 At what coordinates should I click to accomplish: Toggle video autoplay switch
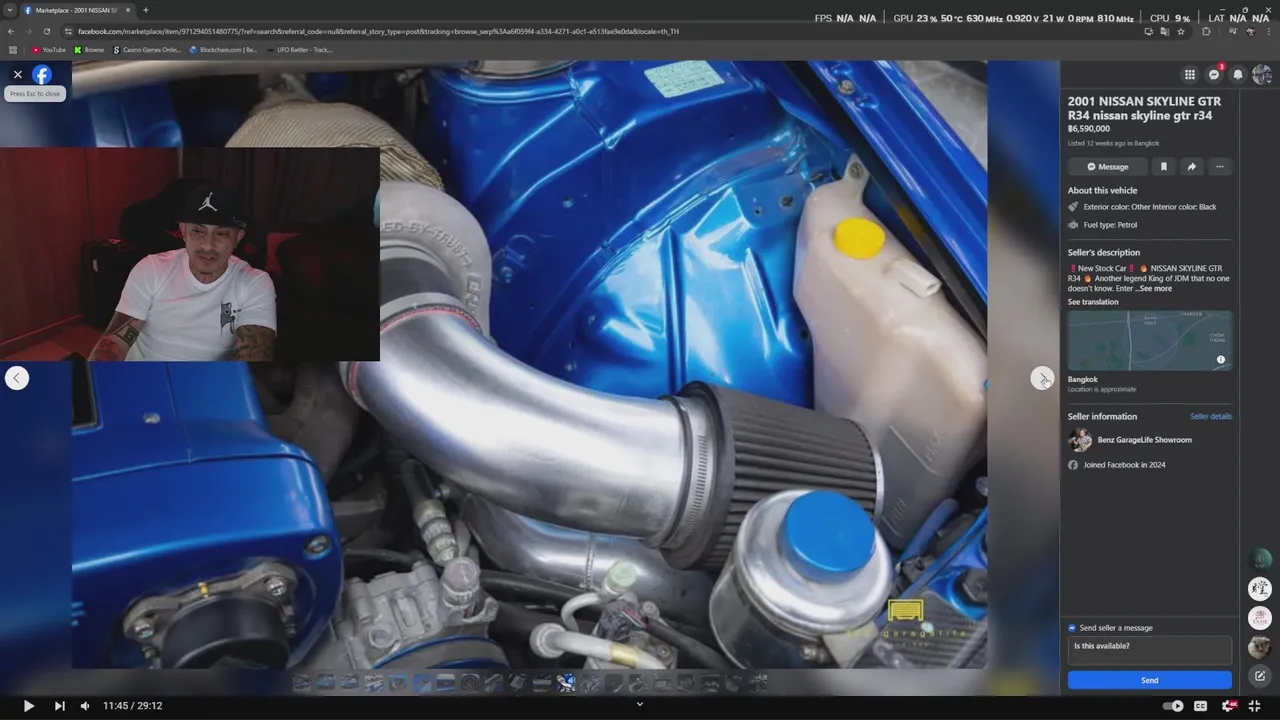click(x=1172, y=706)
